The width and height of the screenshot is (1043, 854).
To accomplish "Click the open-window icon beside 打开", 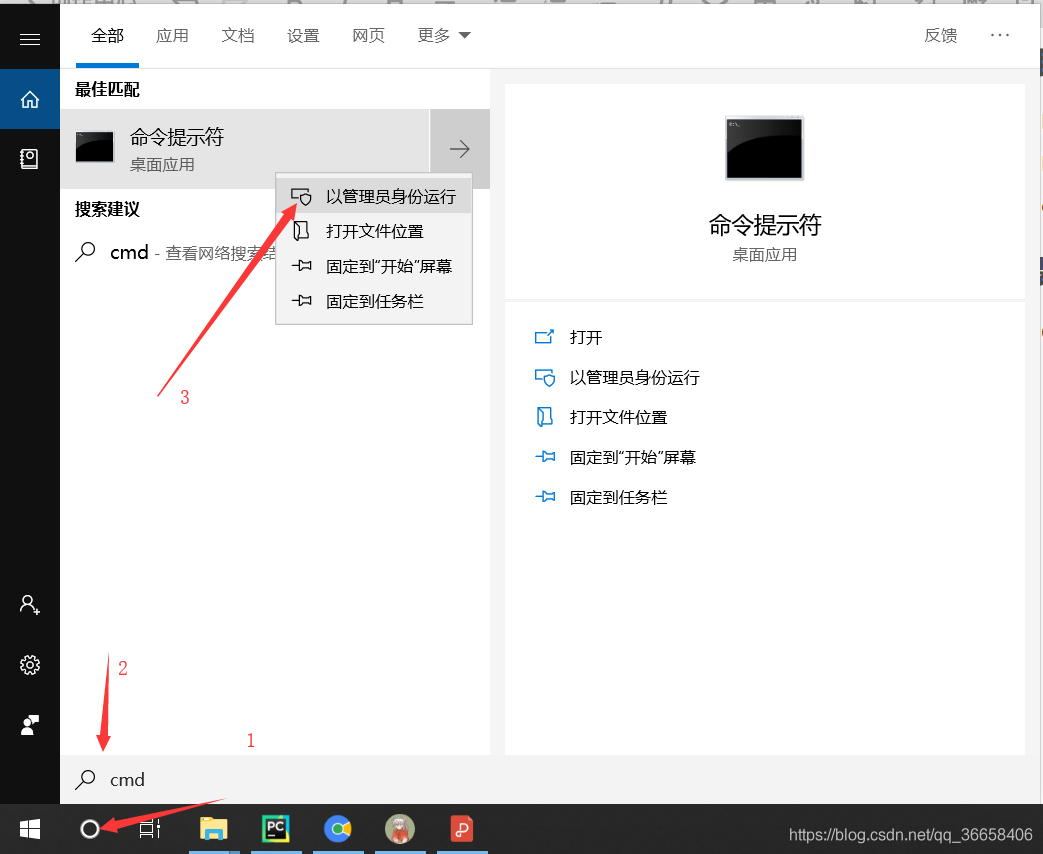I will 545,337.
